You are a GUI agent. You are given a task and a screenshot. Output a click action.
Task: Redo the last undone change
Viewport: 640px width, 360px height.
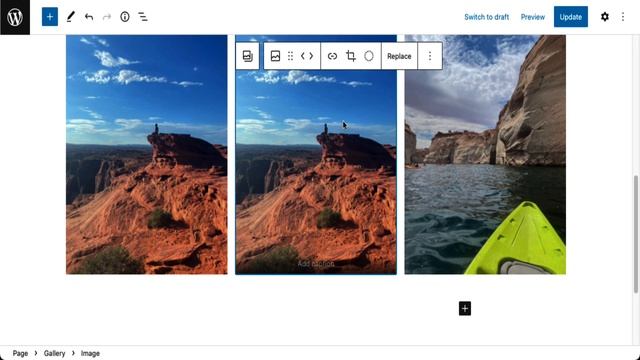point(107,17)
